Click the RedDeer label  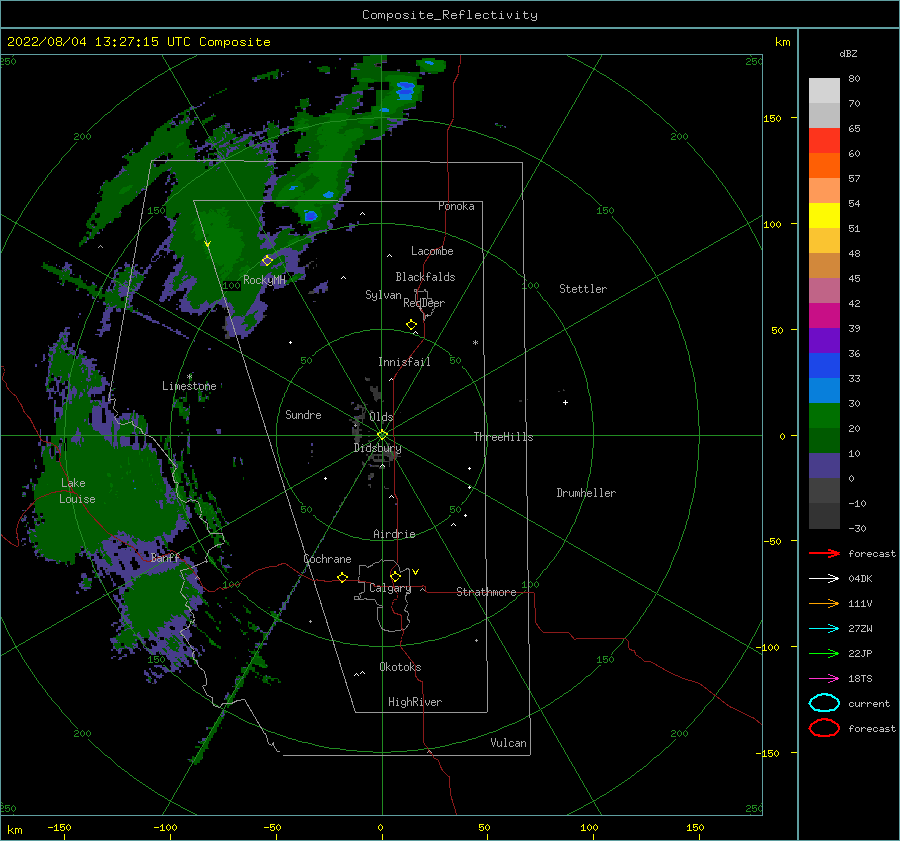(424, 303)
